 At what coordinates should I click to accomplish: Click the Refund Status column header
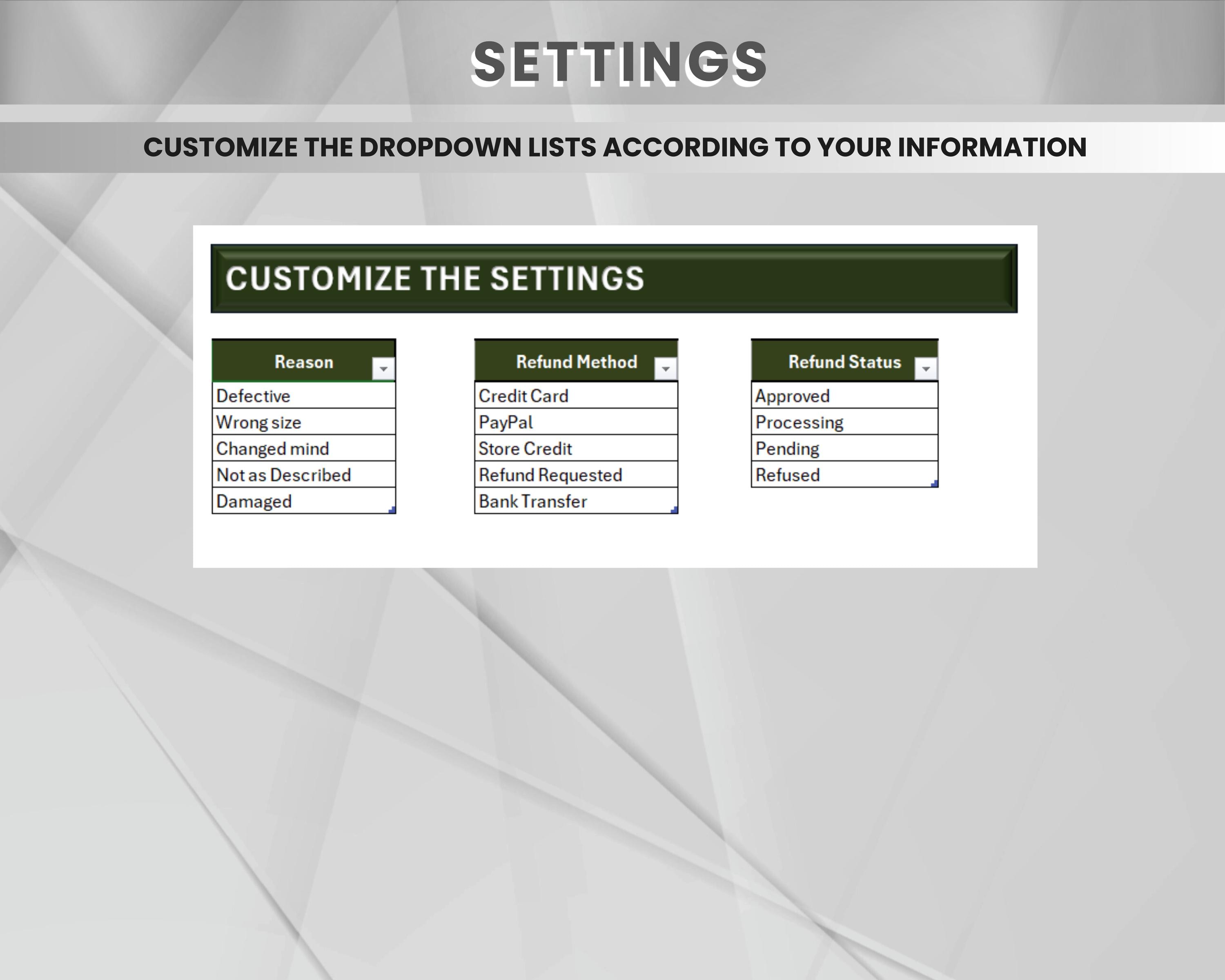(x=843, y=362)
